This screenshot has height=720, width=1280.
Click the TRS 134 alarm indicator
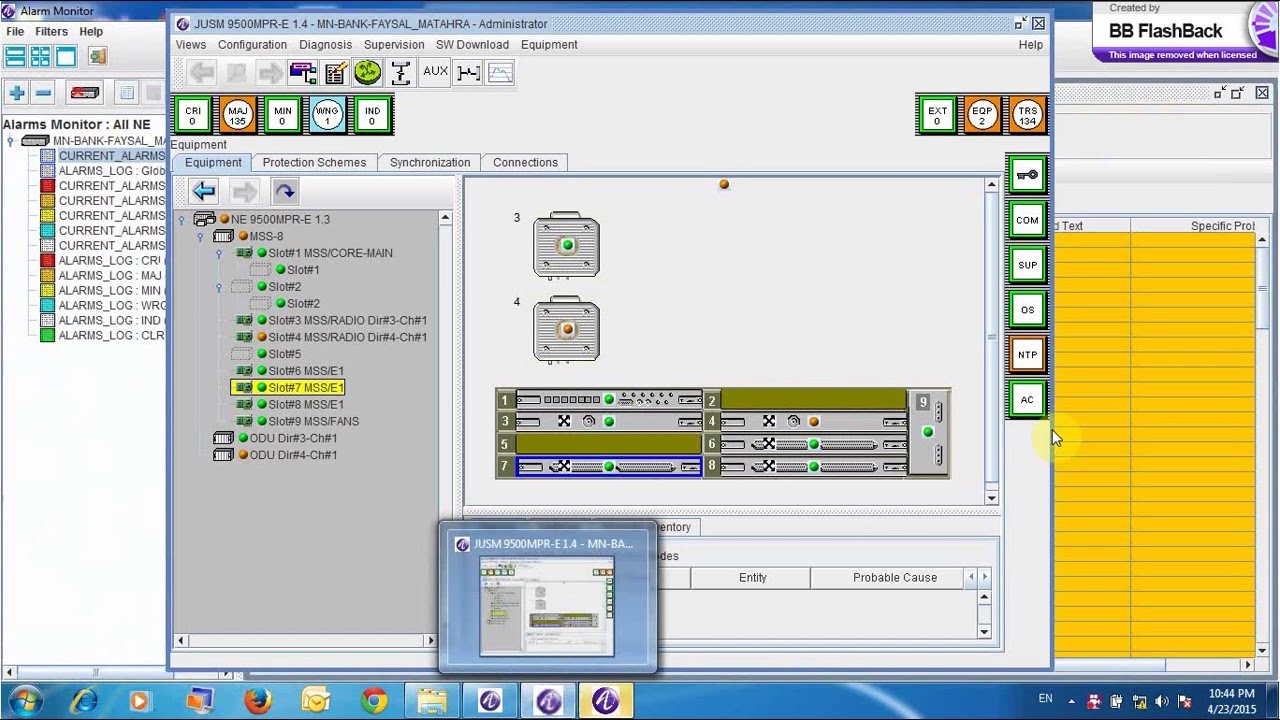click(x=1027, y=115)
